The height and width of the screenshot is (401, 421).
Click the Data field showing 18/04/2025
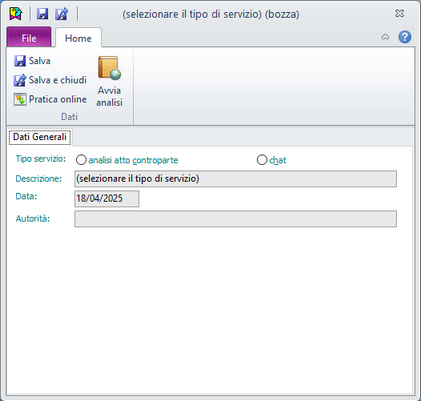[107, 199]
